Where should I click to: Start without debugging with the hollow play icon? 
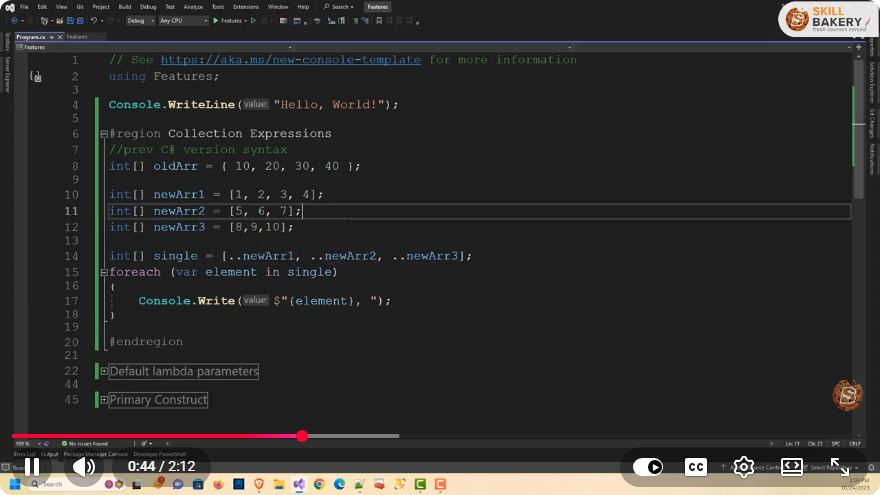[253, 21]
